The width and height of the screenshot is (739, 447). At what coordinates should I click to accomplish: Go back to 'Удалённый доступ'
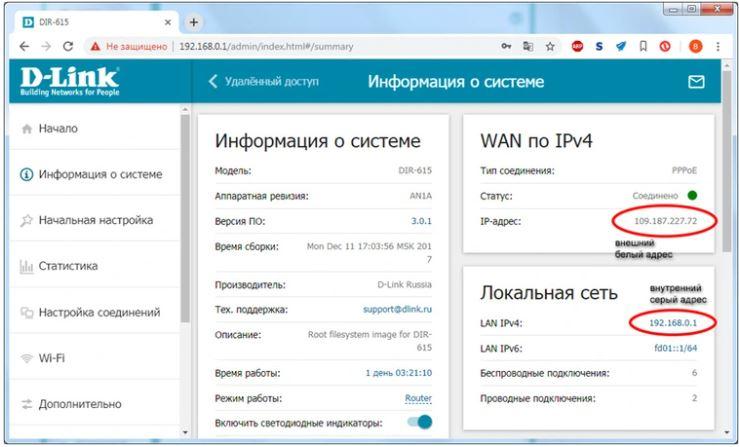point(264,81)
